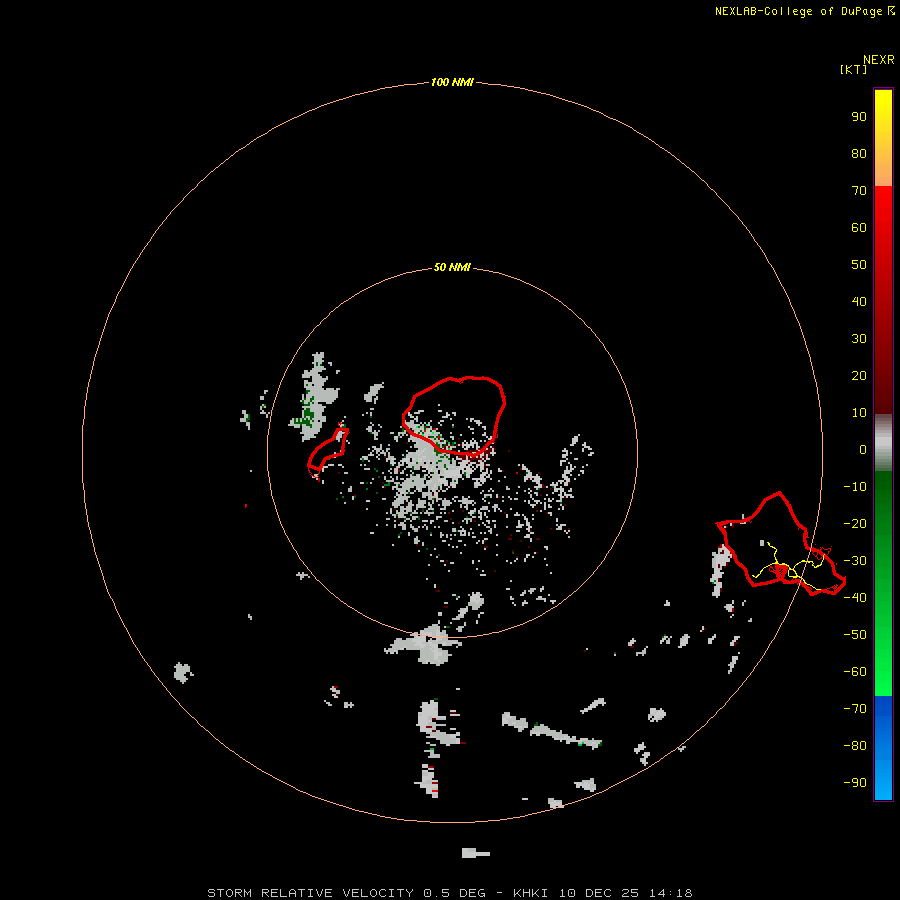Viewport: 900px width, 900px height.
Task: Click the -70 value on the velocity scale
Action: [x=855, y=708]
